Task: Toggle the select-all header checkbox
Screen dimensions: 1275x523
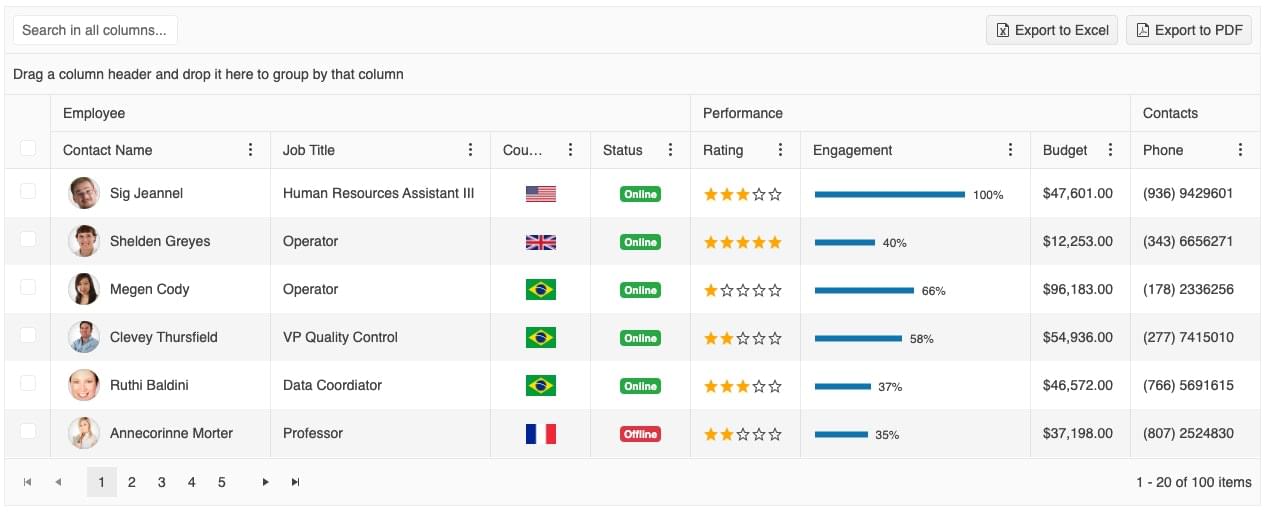Action: point(28,149)
